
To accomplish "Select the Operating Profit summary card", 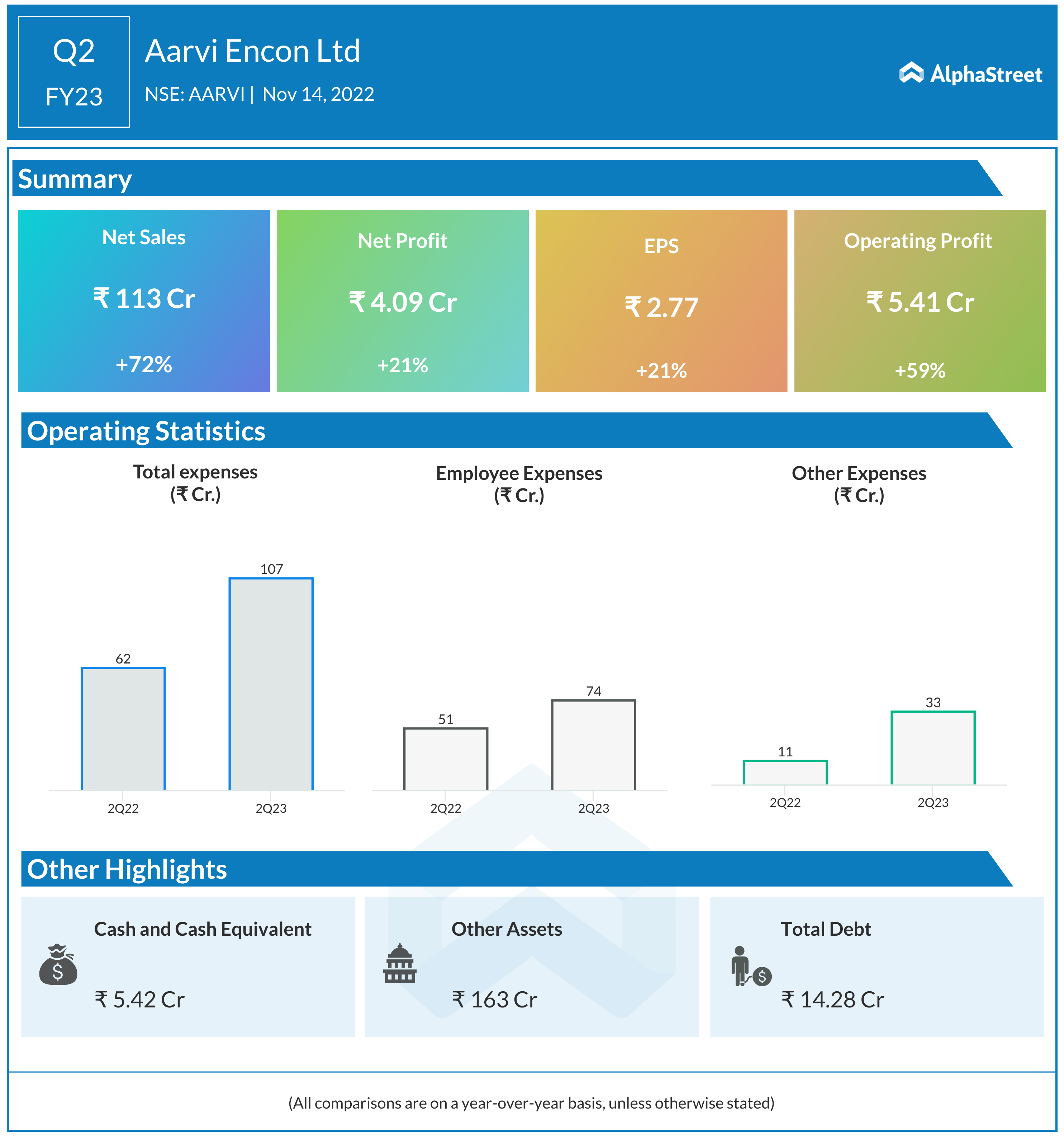I will point(920,301).
